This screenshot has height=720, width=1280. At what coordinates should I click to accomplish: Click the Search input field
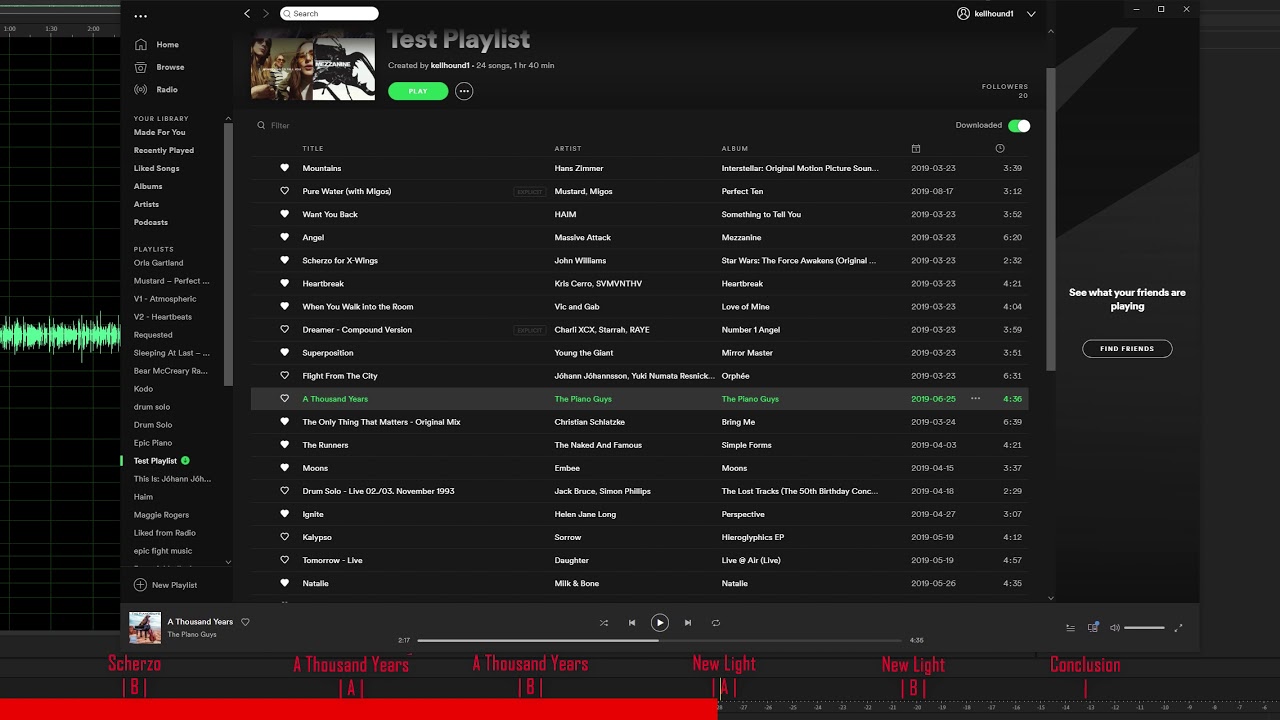click(329, 14)
